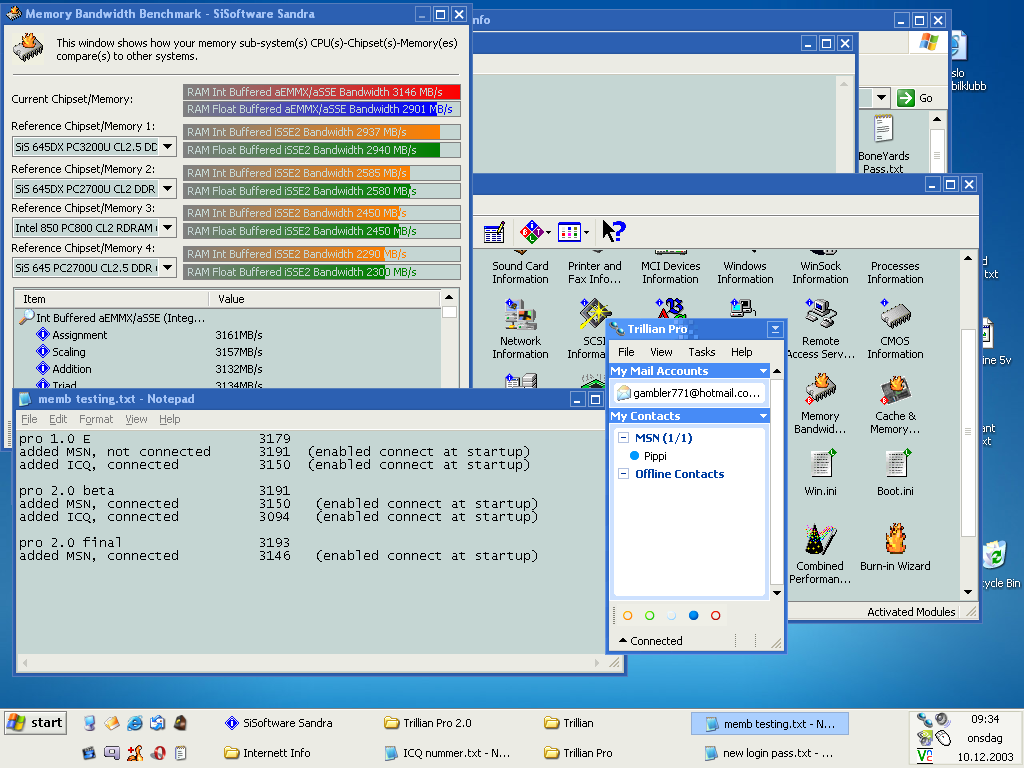Click Sandra toolbar table-with-pencil icon
The image size is (1024, 768).
pyautogui.click(x=494, y=232)
